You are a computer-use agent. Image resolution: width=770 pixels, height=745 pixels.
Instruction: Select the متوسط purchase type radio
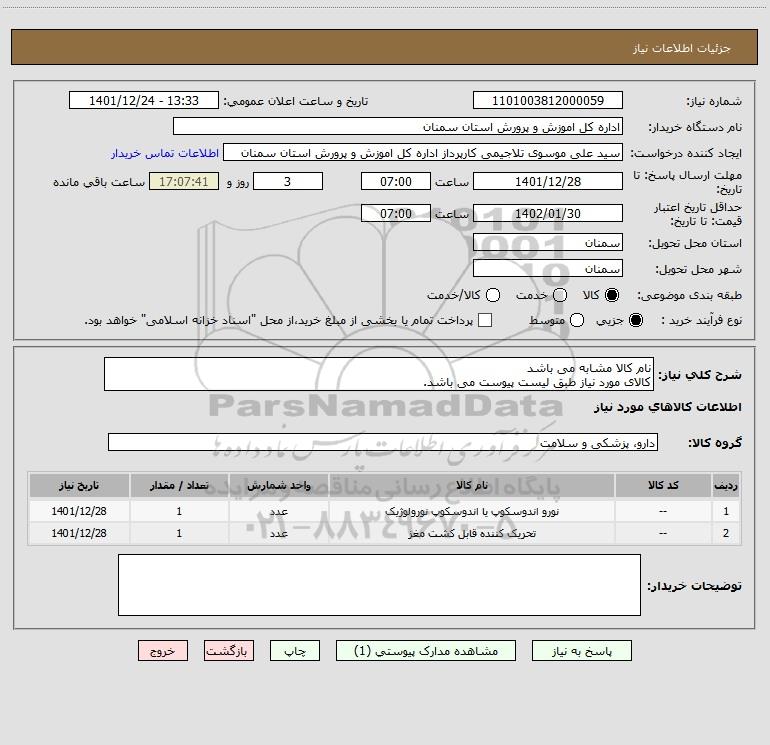click(x=577, y=320)
